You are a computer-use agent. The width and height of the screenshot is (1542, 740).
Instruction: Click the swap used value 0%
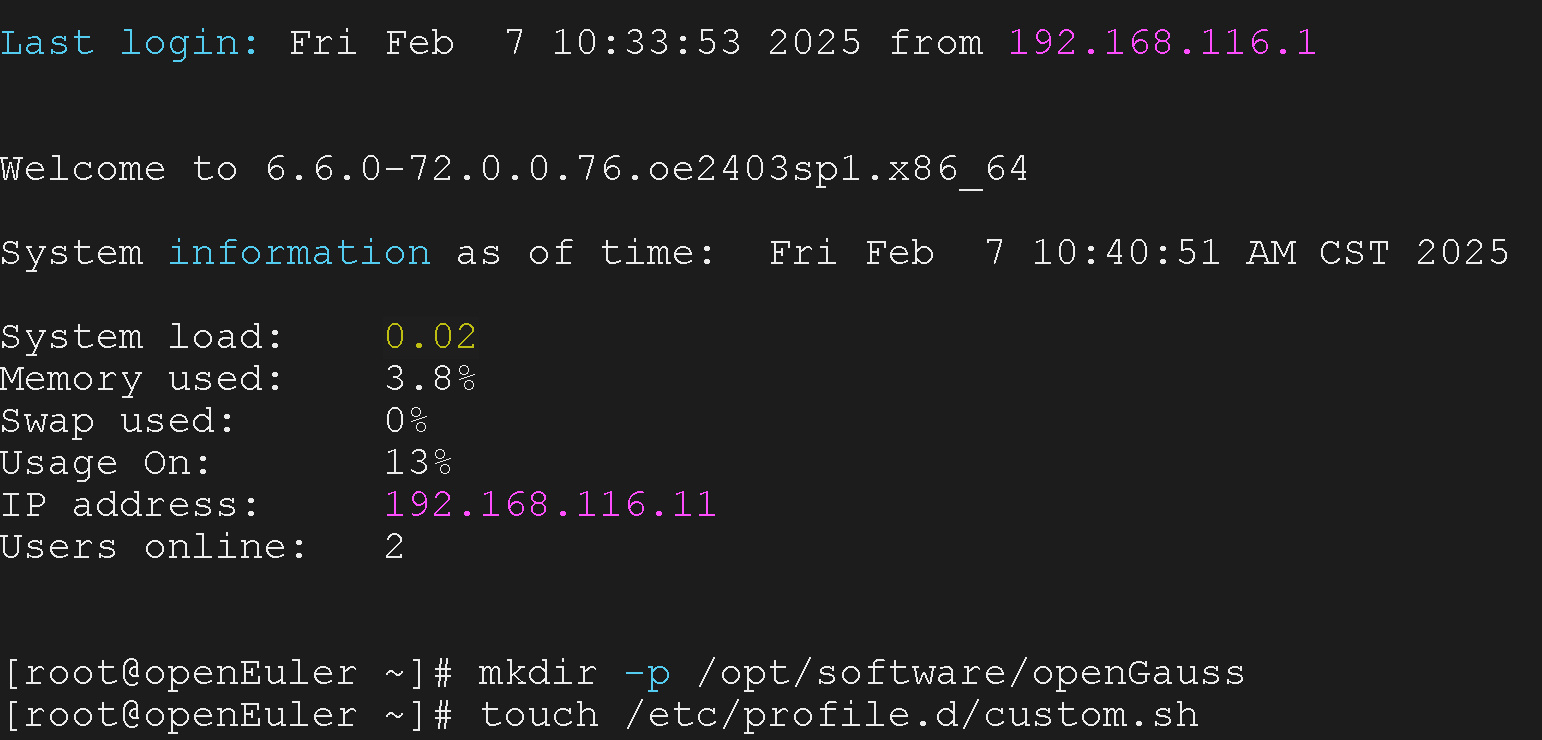[406, 421]
